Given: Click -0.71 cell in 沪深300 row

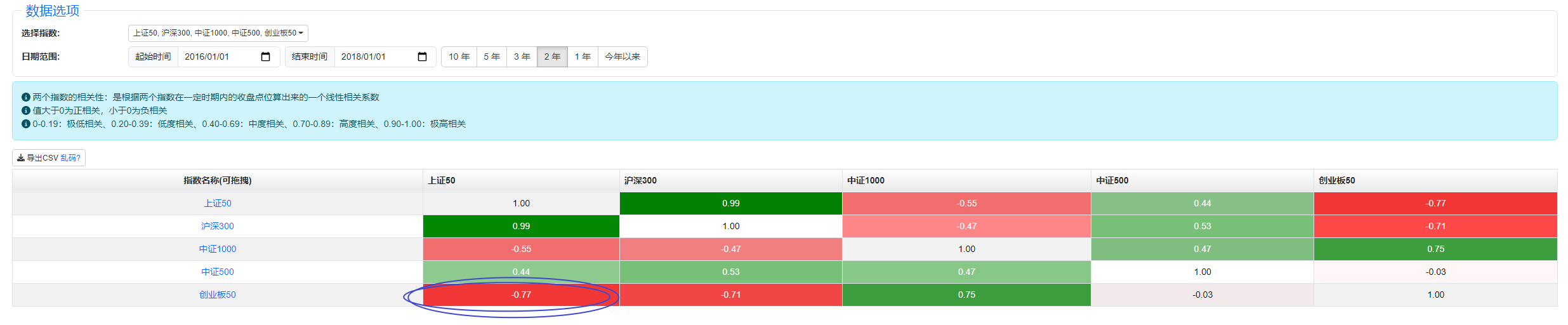Looking at the screenshot, I should click(1435, 226).
